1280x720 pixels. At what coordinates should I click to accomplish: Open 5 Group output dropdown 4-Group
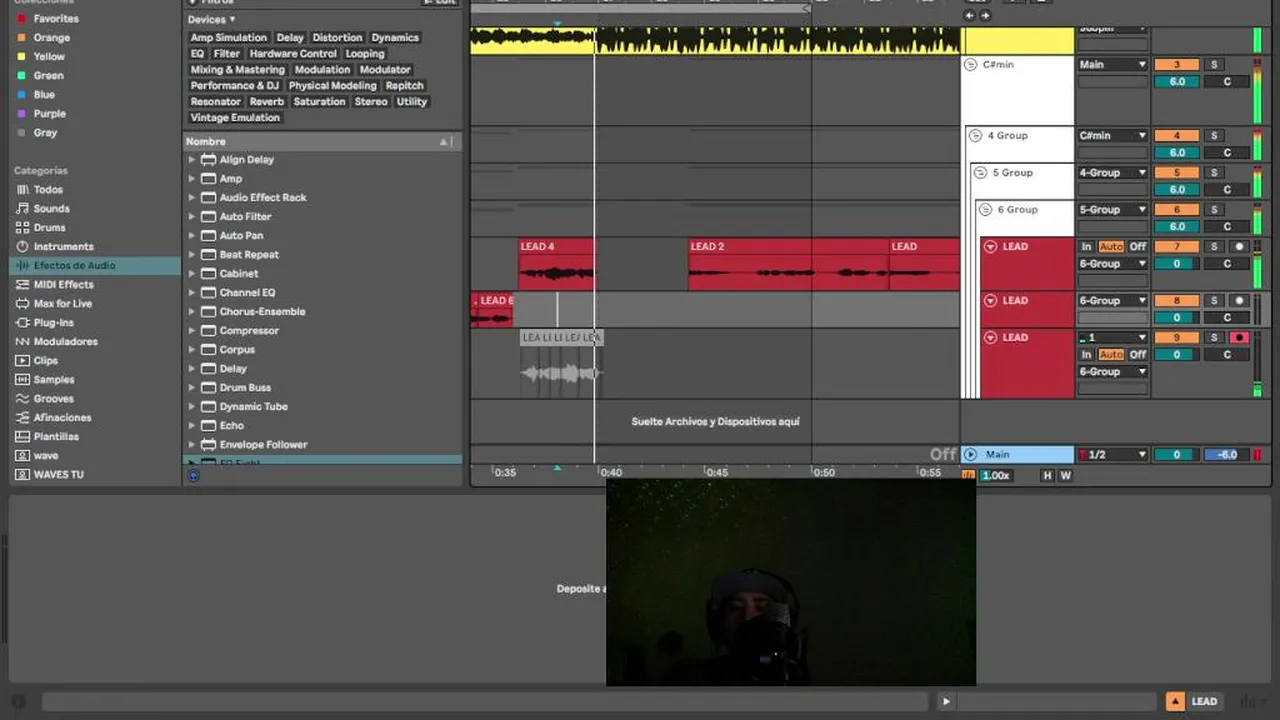pos(1112,173)
